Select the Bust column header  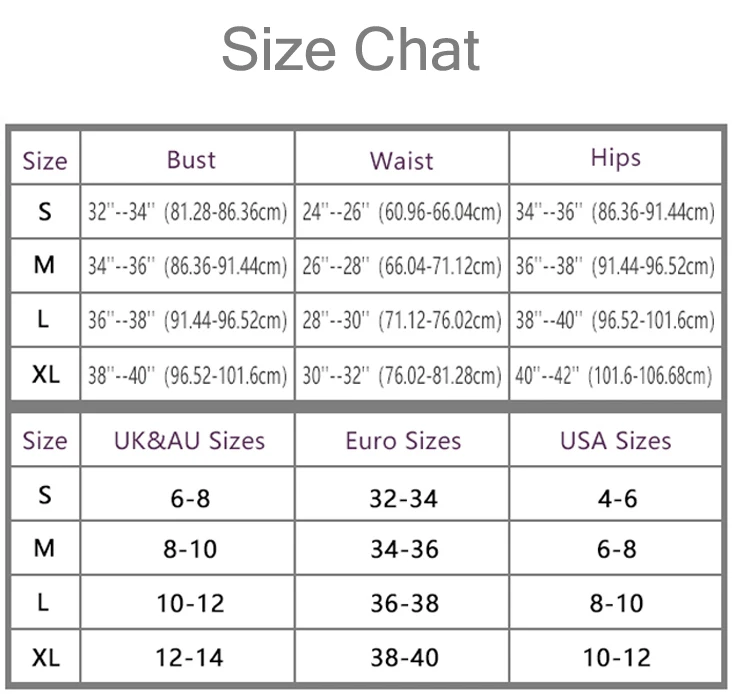click(x=191, y=160)
